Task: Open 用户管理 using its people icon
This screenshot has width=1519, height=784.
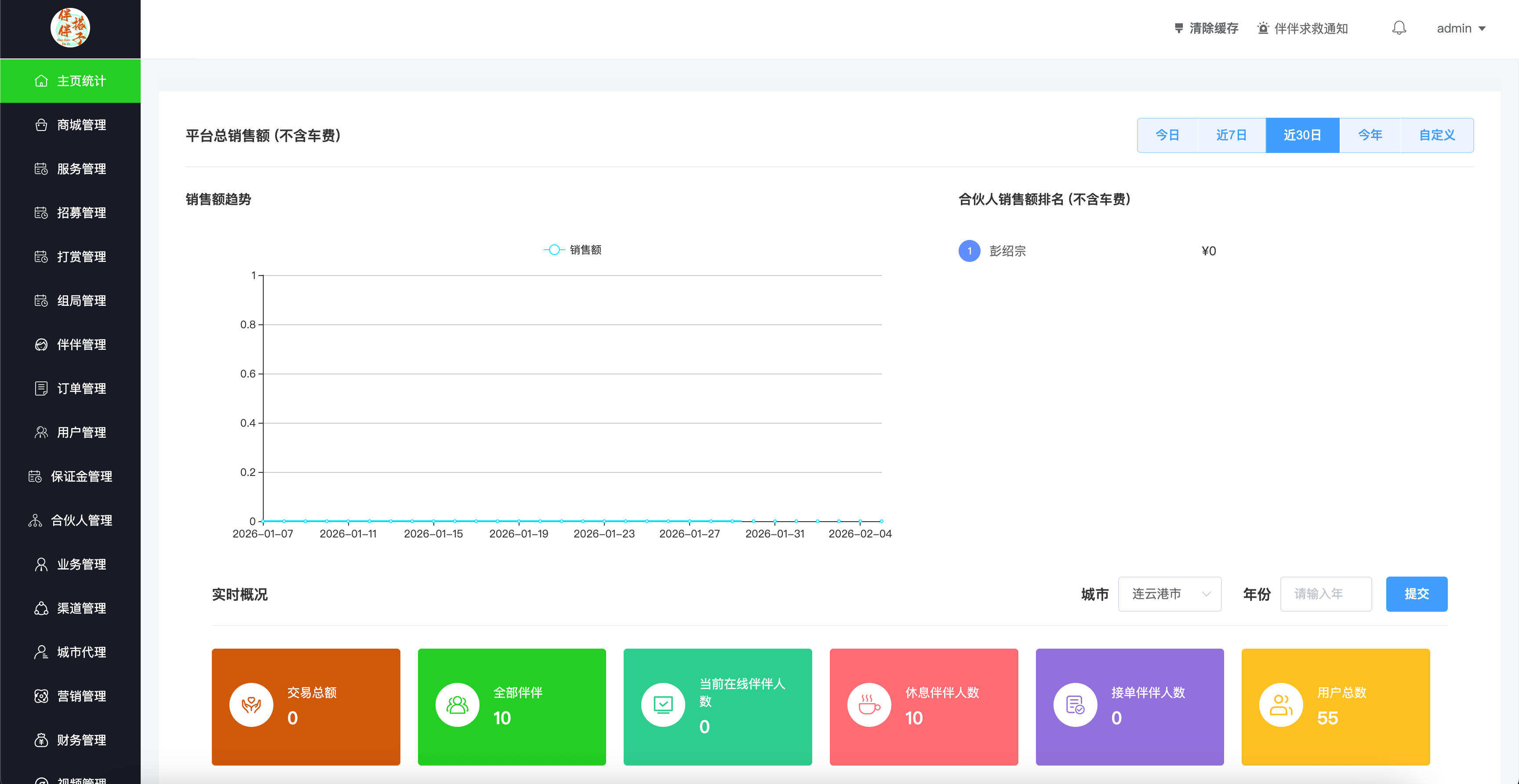Action: [40, 432]
